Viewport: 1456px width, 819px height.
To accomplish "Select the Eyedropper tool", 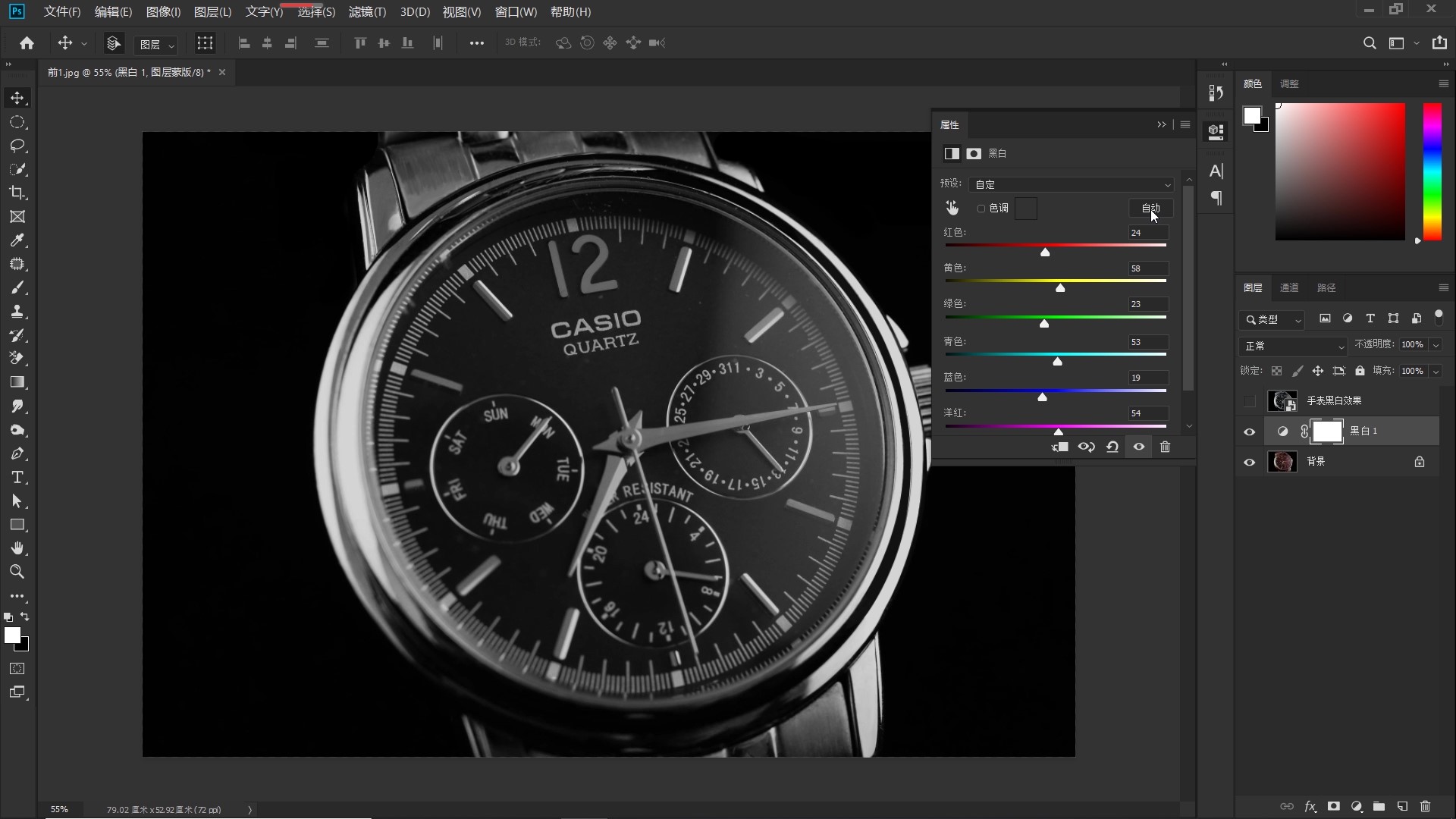I will 17,240.
